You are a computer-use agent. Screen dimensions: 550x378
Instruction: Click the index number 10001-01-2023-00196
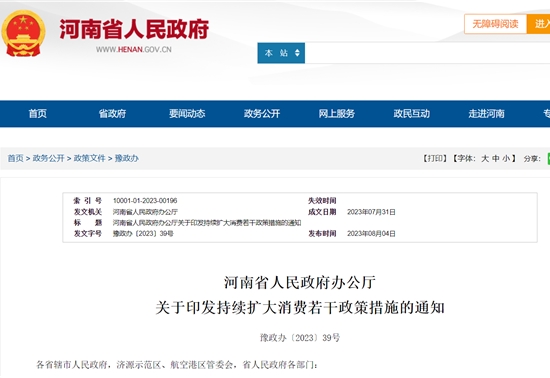pos(145,201)
